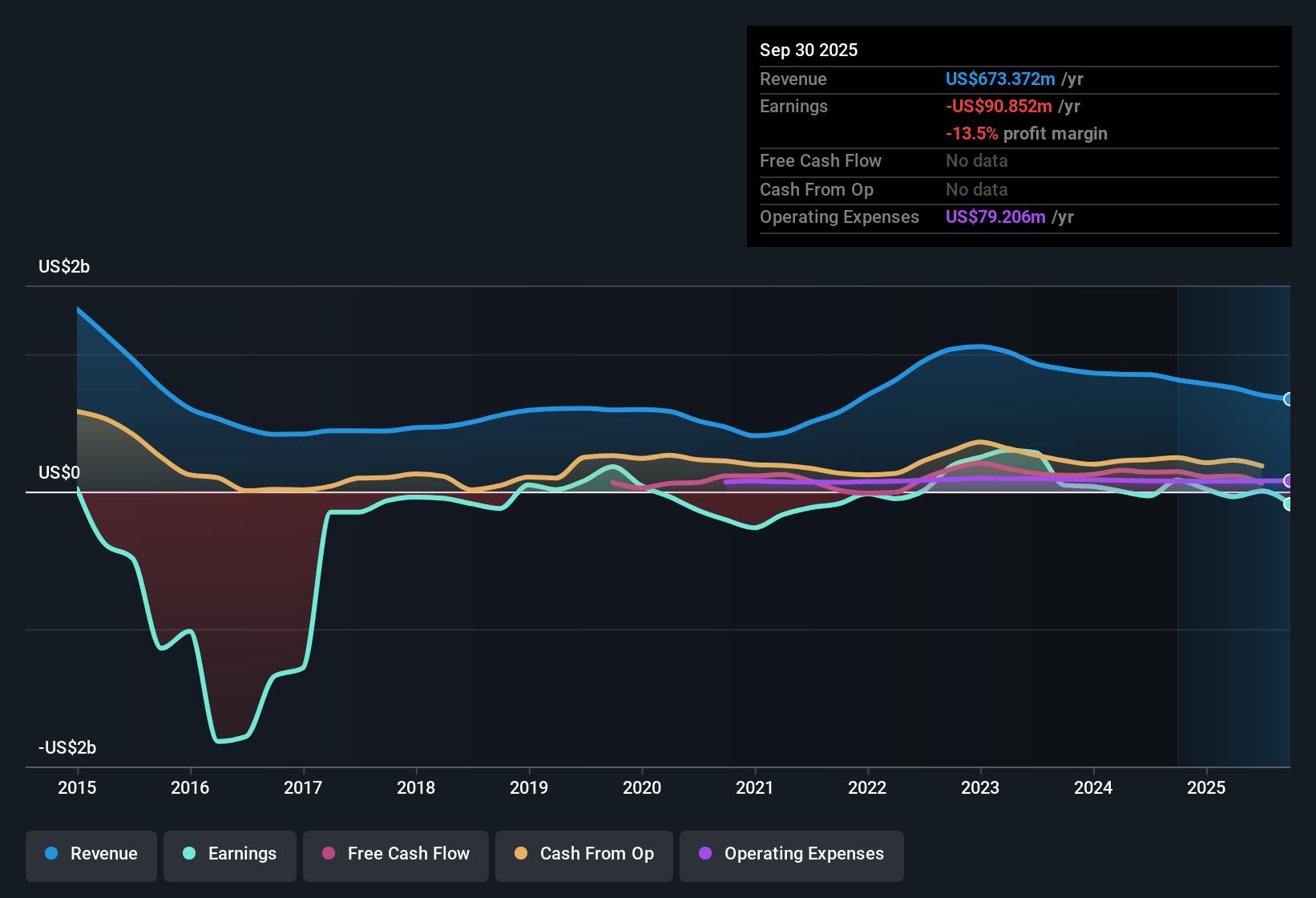
Task: Click the pink Free Cash Flow legend dot
Action: tap(326, 854)
